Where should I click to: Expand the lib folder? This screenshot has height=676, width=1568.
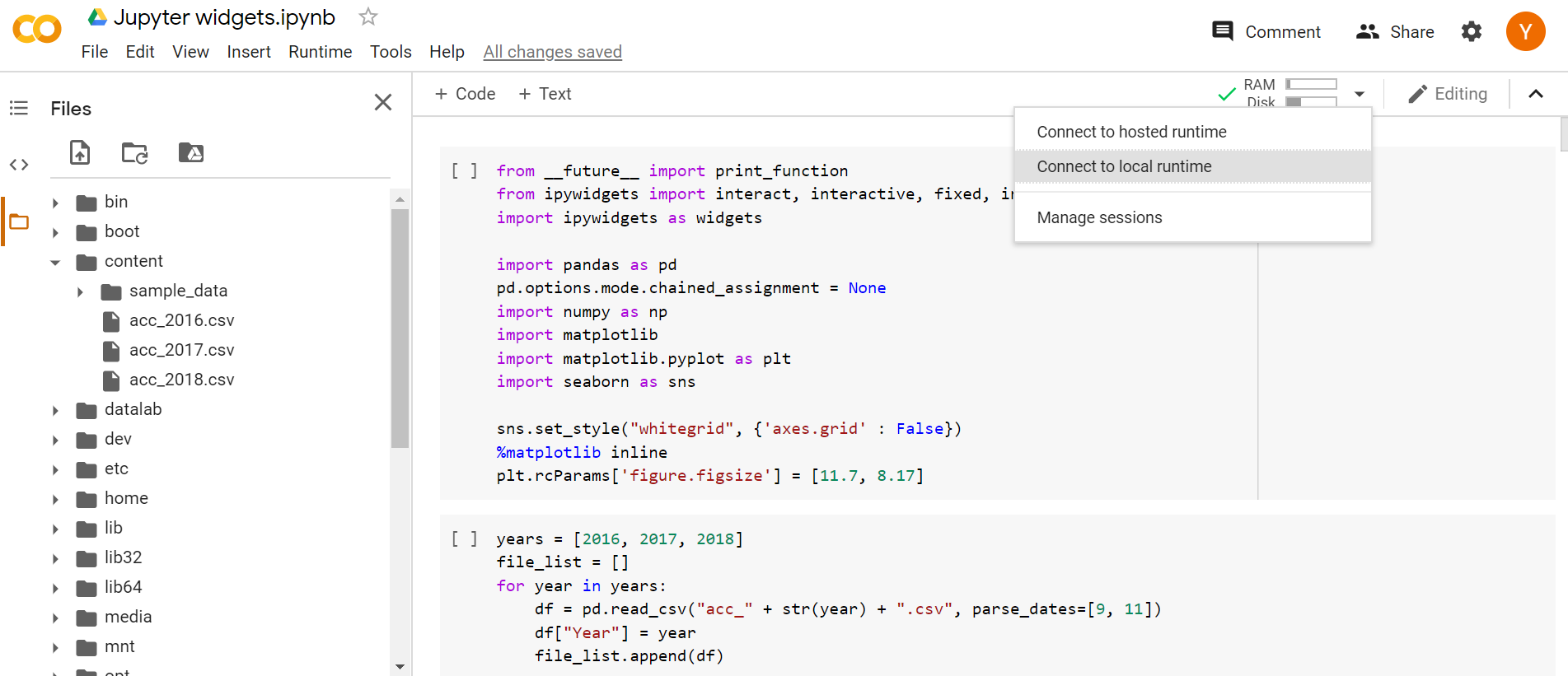[x=55, y=529]
